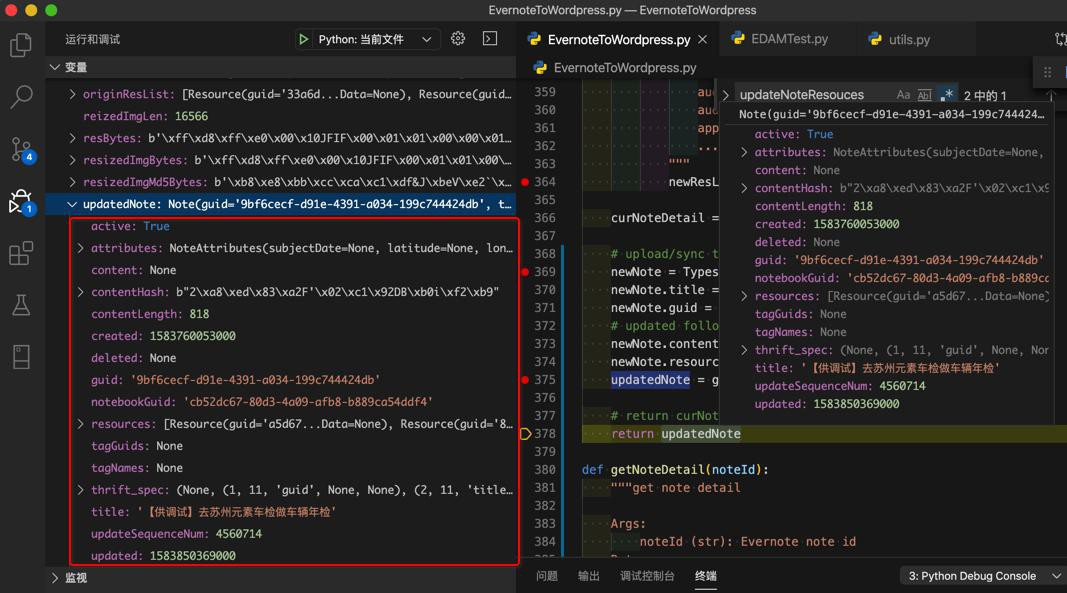The image size is (1067, 593).
Task: Expand the resizedImgMd5Bytes variable
Action: [x=73, y=182]
